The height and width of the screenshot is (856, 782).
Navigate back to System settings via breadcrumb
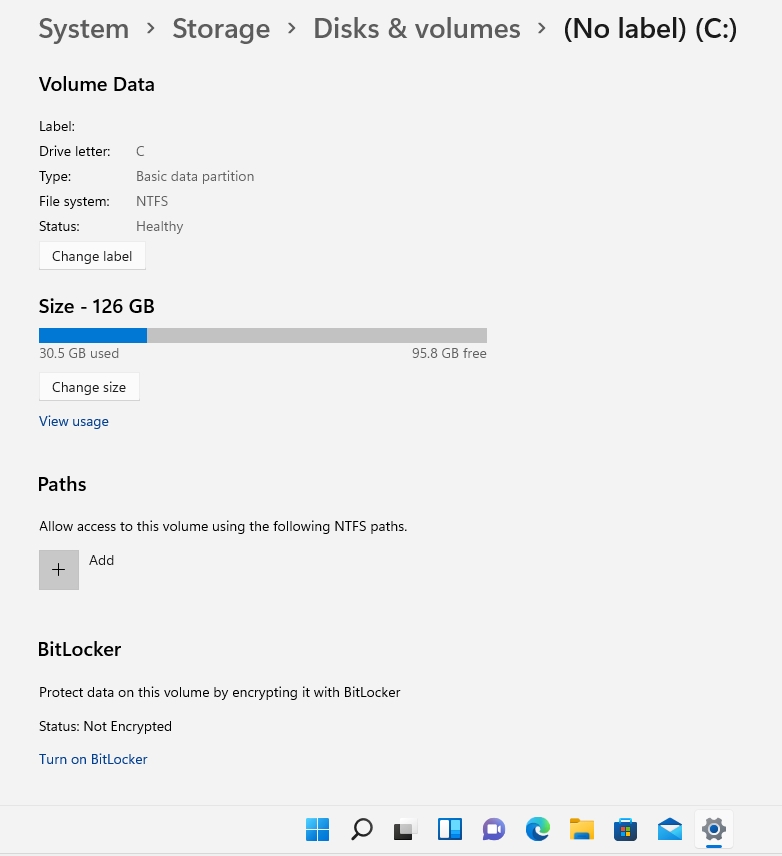click(83, 28)
